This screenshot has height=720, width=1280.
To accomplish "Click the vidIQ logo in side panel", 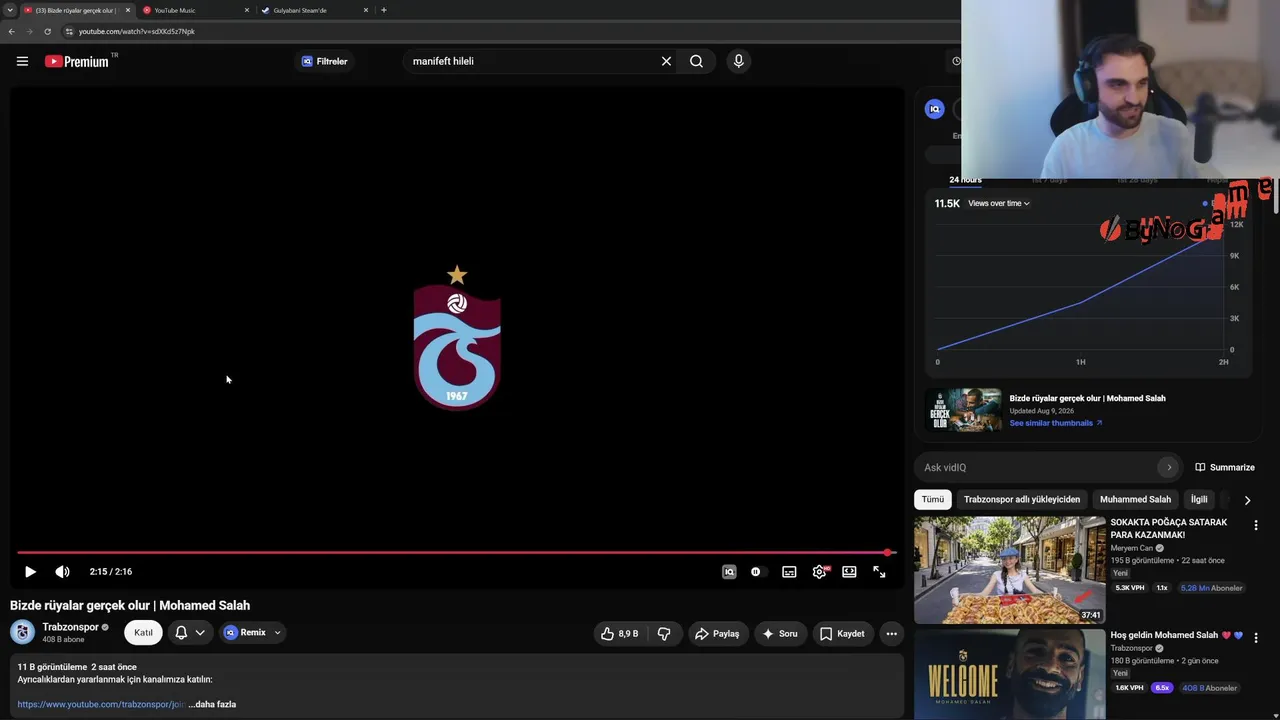I will [935, 109].
